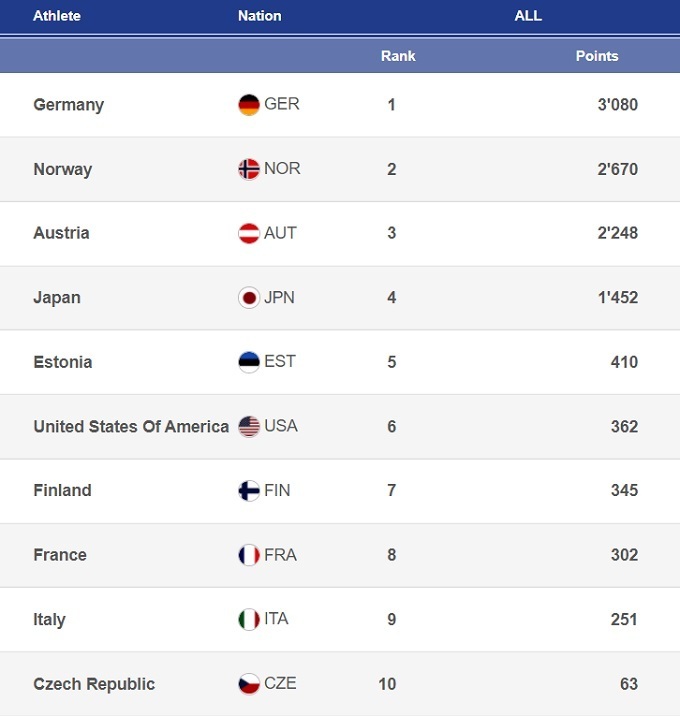Click the Czech Republic flag icon
This screenshot has width=680, height=716.
(x=249, y=684)
